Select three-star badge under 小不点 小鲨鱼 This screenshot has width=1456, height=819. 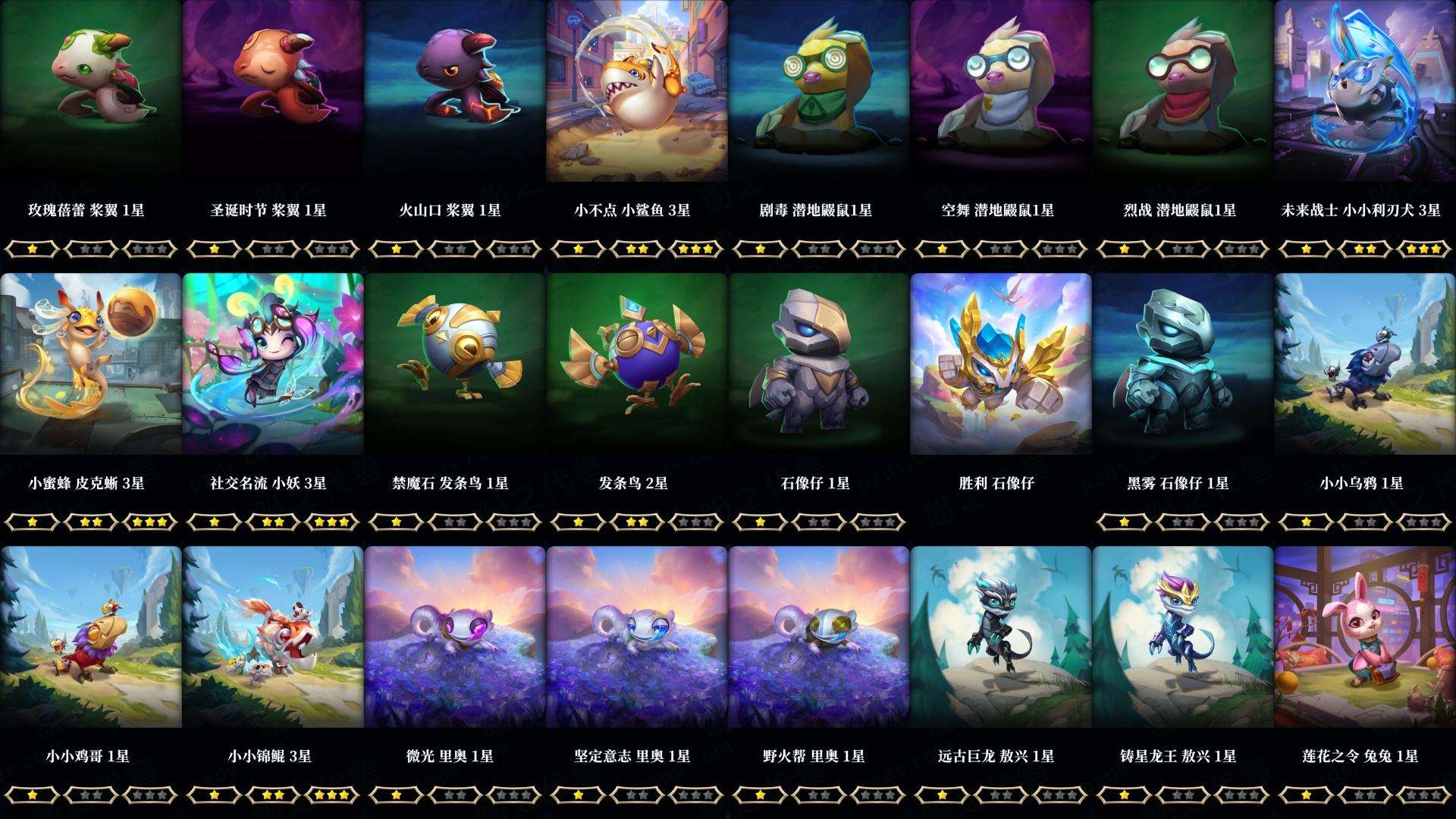(x=696, y=249)
